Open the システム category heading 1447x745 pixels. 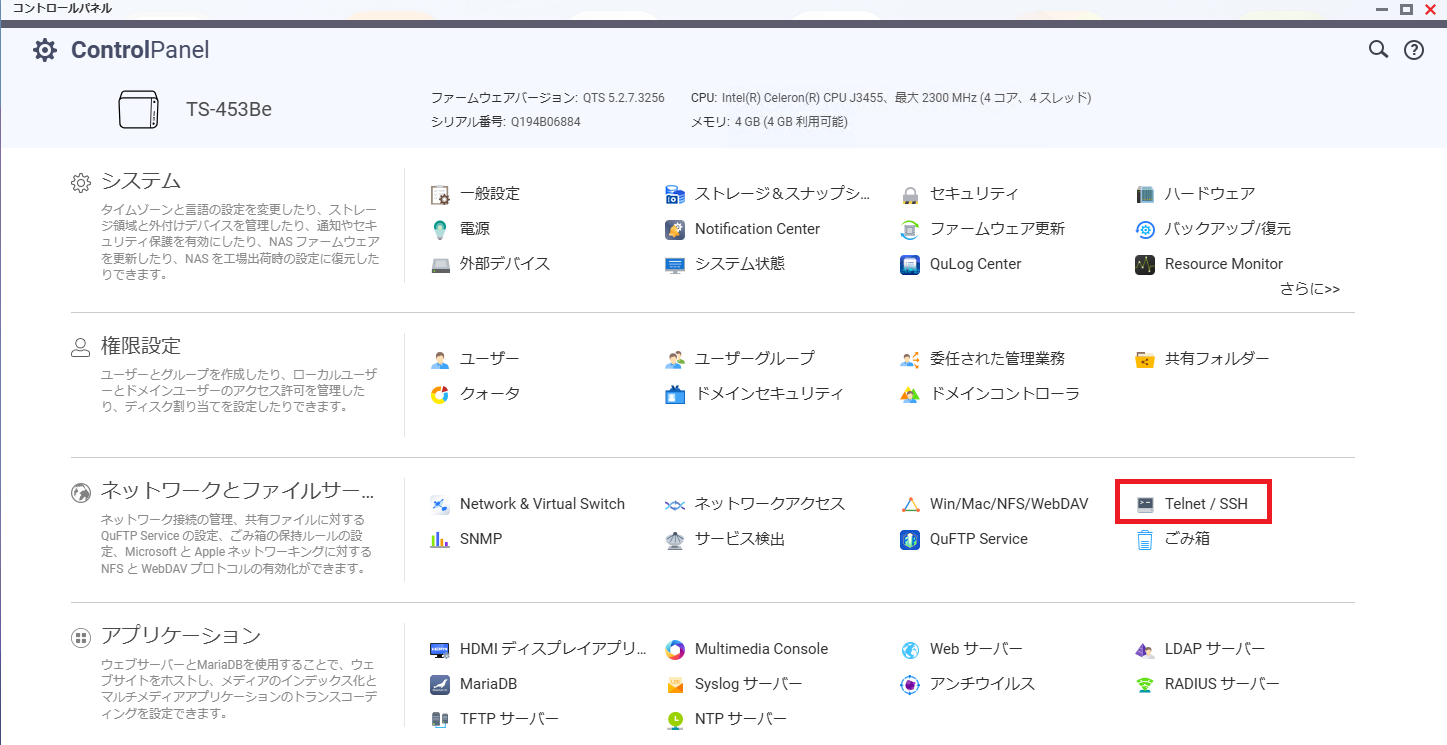[x=140, y=181]
